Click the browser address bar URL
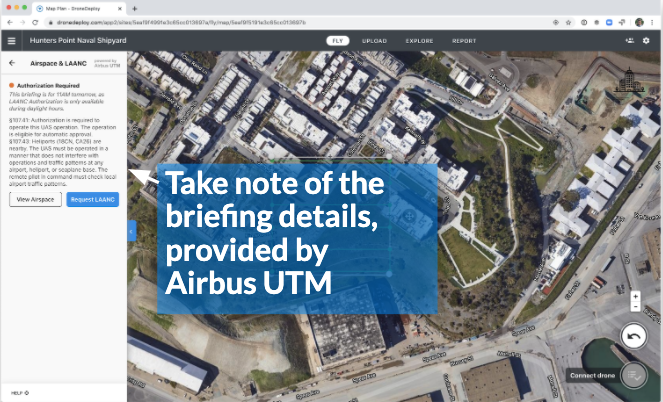 pos(181,22)
